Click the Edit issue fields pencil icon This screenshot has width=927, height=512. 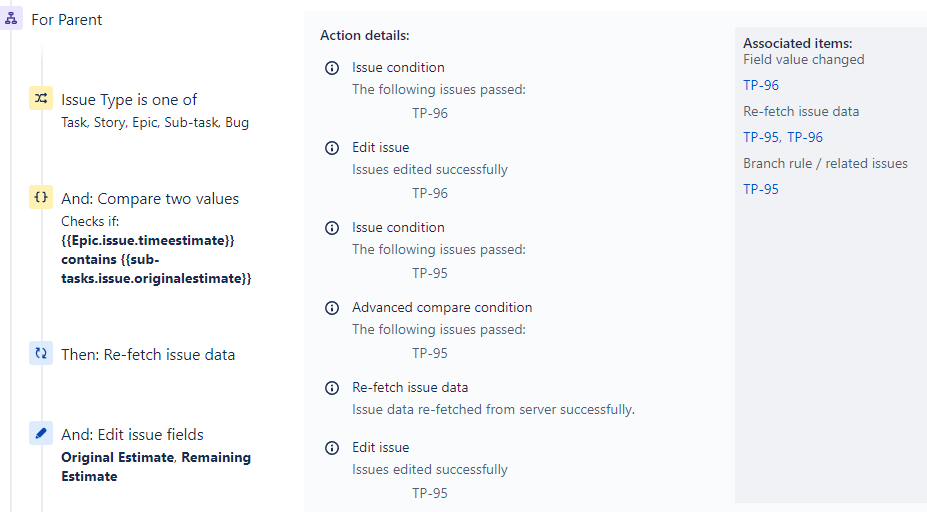(x=41, y=433)
